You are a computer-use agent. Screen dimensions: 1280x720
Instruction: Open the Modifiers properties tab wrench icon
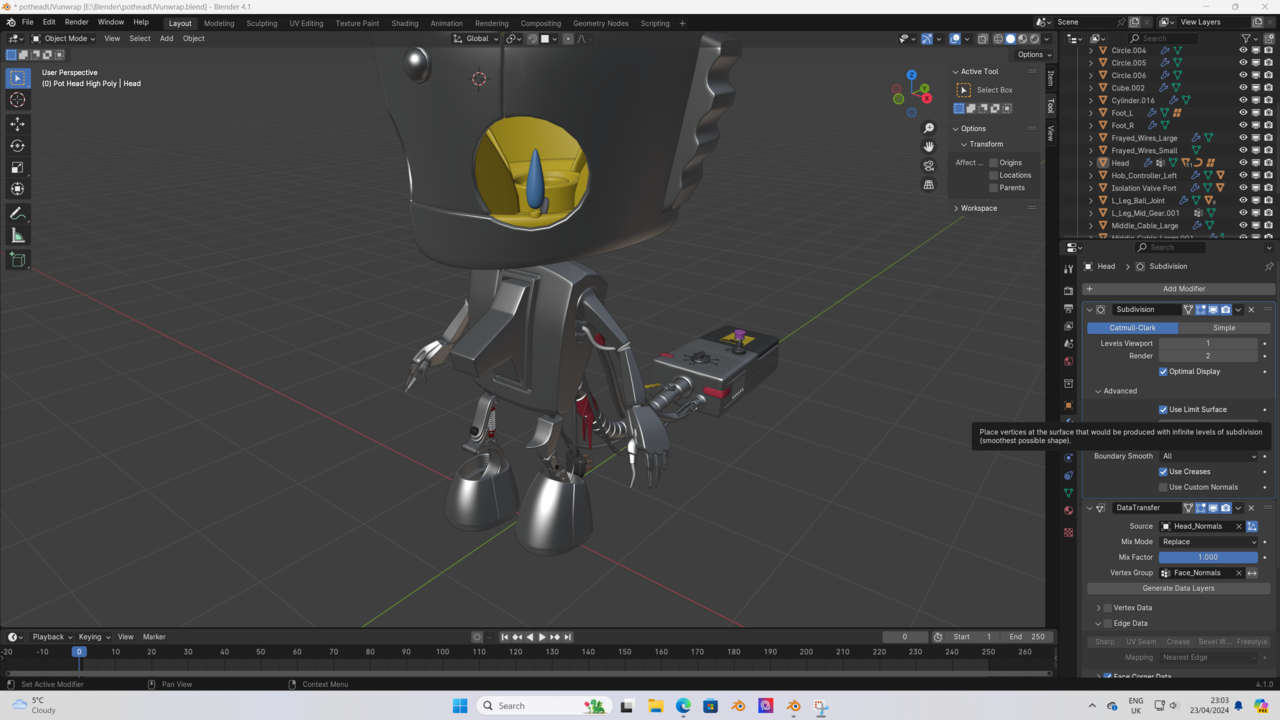click(x=1068, y=422)
